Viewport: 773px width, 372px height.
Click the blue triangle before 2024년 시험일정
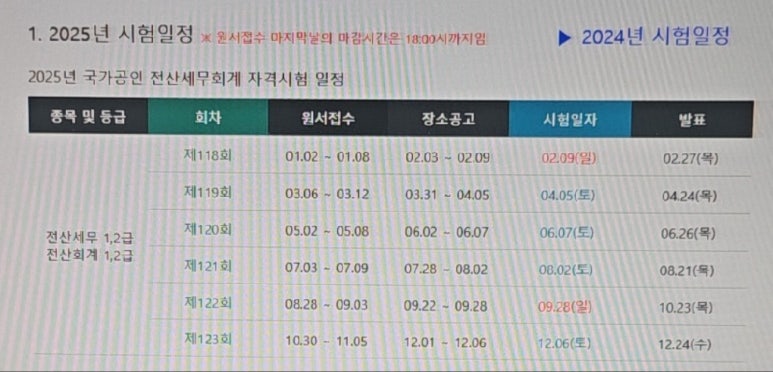coord(564,38)
